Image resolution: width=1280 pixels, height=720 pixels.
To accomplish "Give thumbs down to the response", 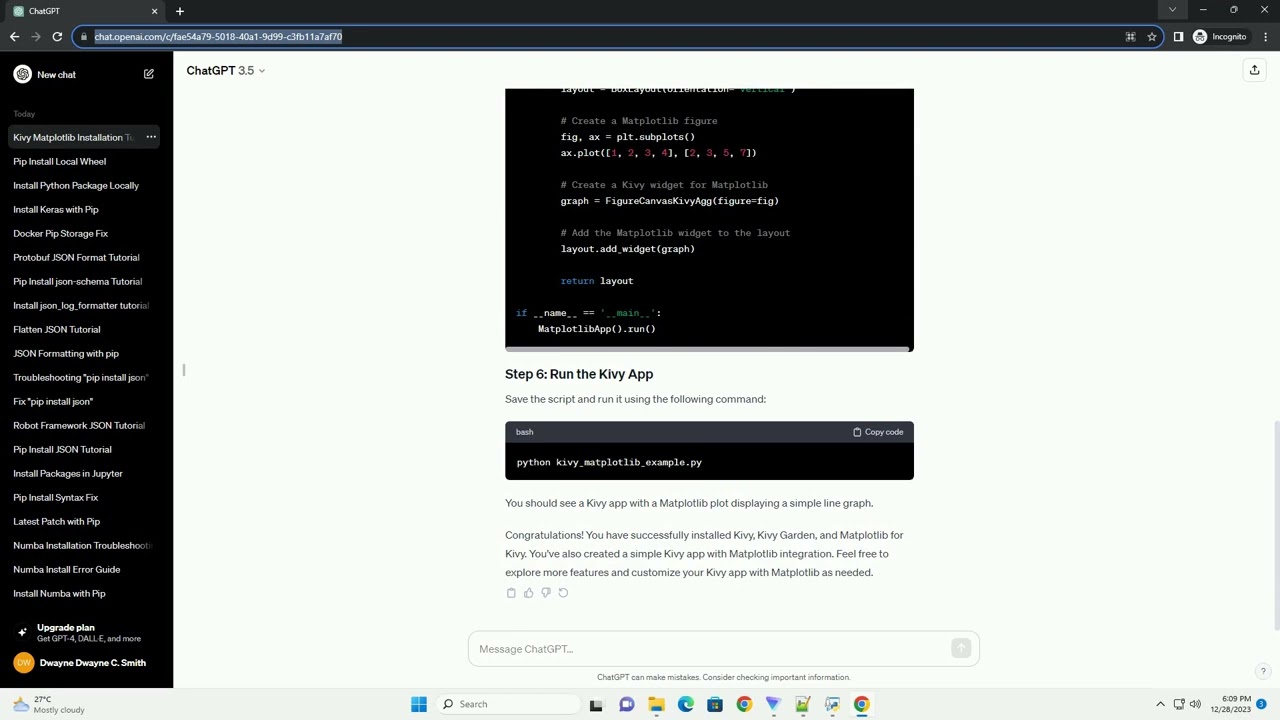I will click(x=546, y=593).
